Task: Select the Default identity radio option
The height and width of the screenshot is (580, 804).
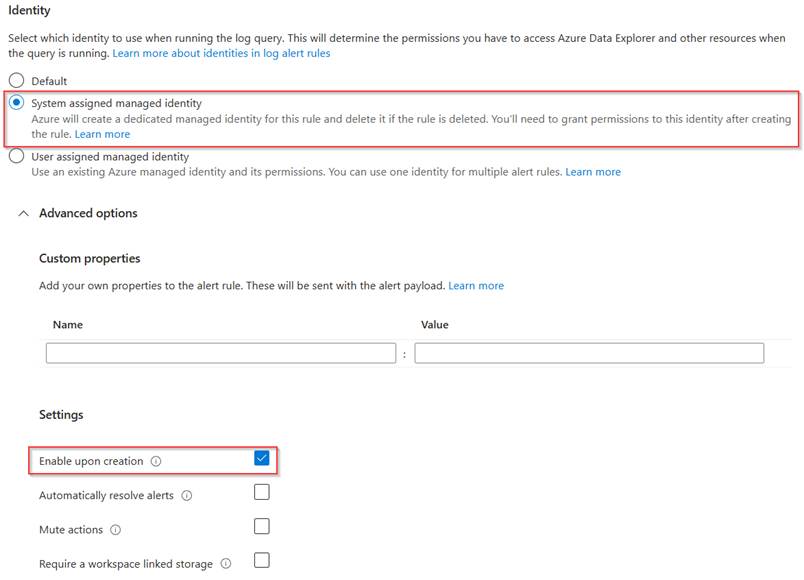Action: 15,81
